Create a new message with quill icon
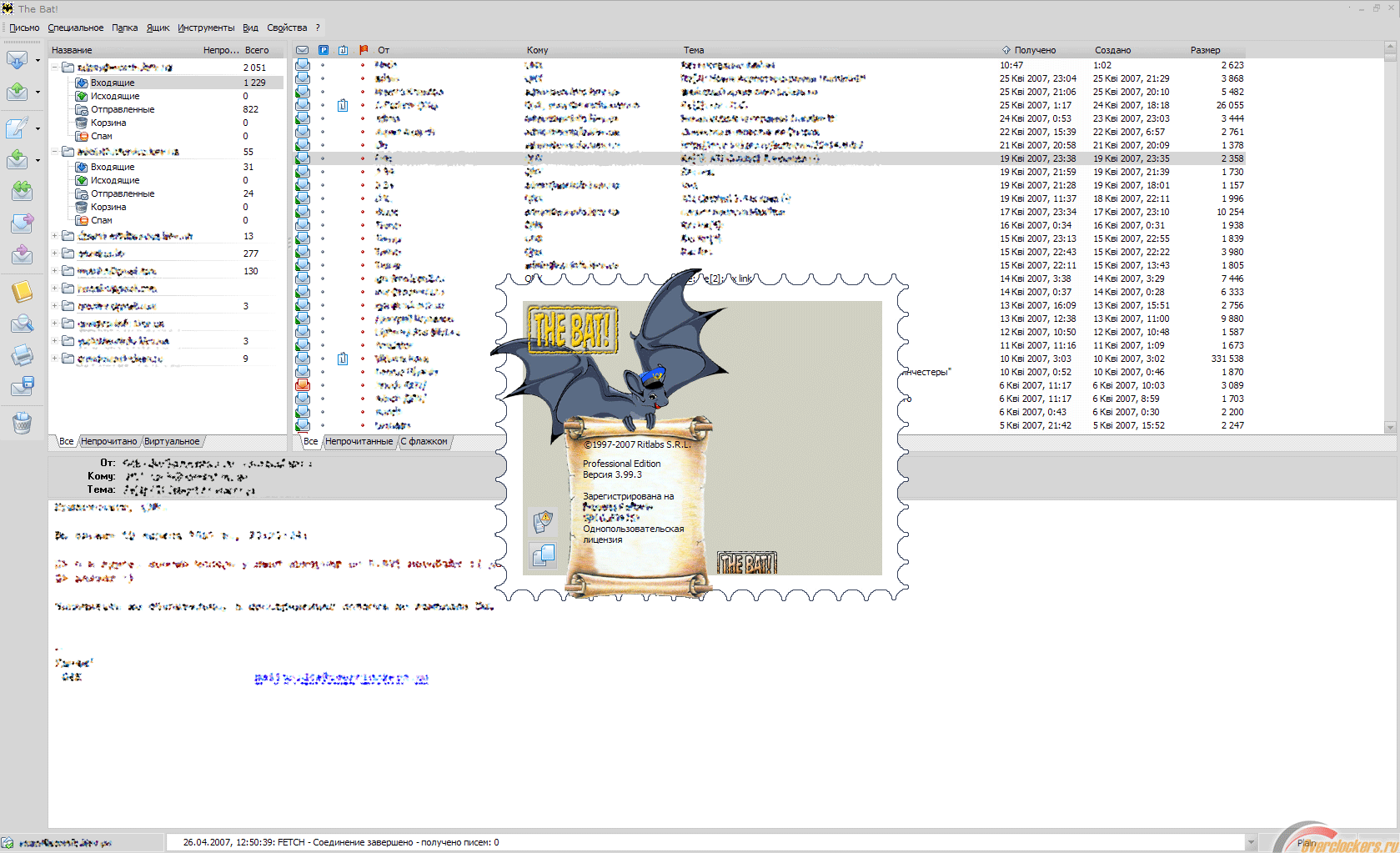Viewport: 1400px width, 853px height. [18, 128]
